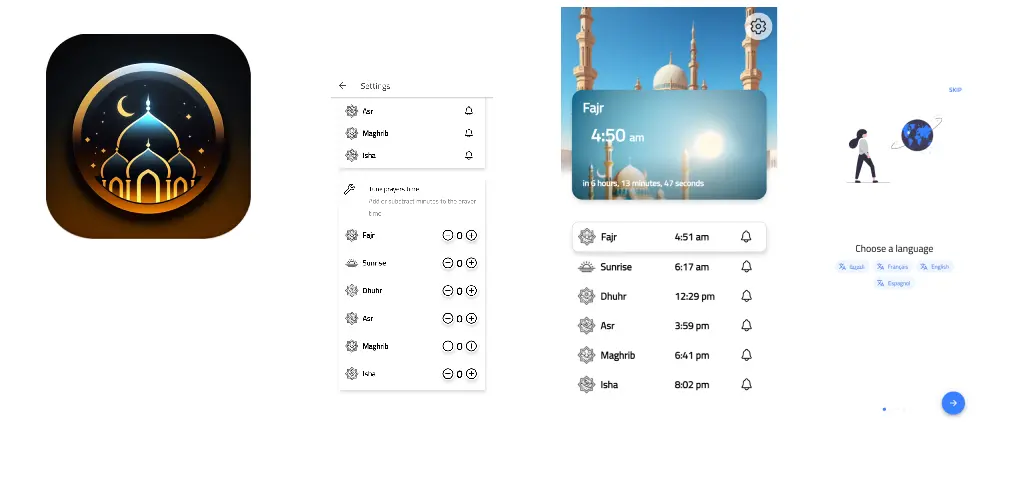Toggle the Maghrib 6:41 pm notification bell
This screenshot has width=1024, height=500.
click(x=746, y=355)
